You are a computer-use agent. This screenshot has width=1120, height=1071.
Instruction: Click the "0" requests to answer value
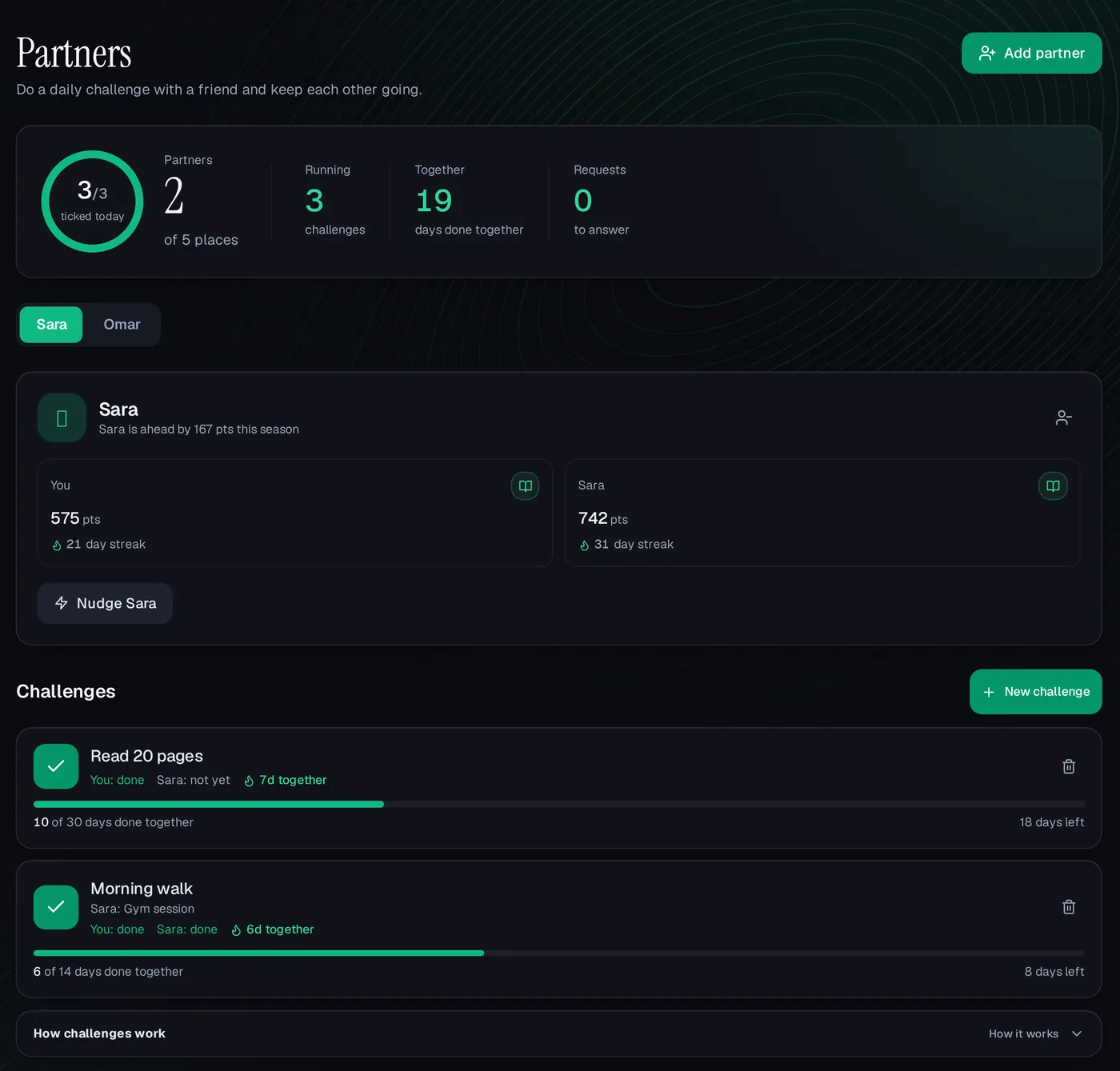(583, 201)
